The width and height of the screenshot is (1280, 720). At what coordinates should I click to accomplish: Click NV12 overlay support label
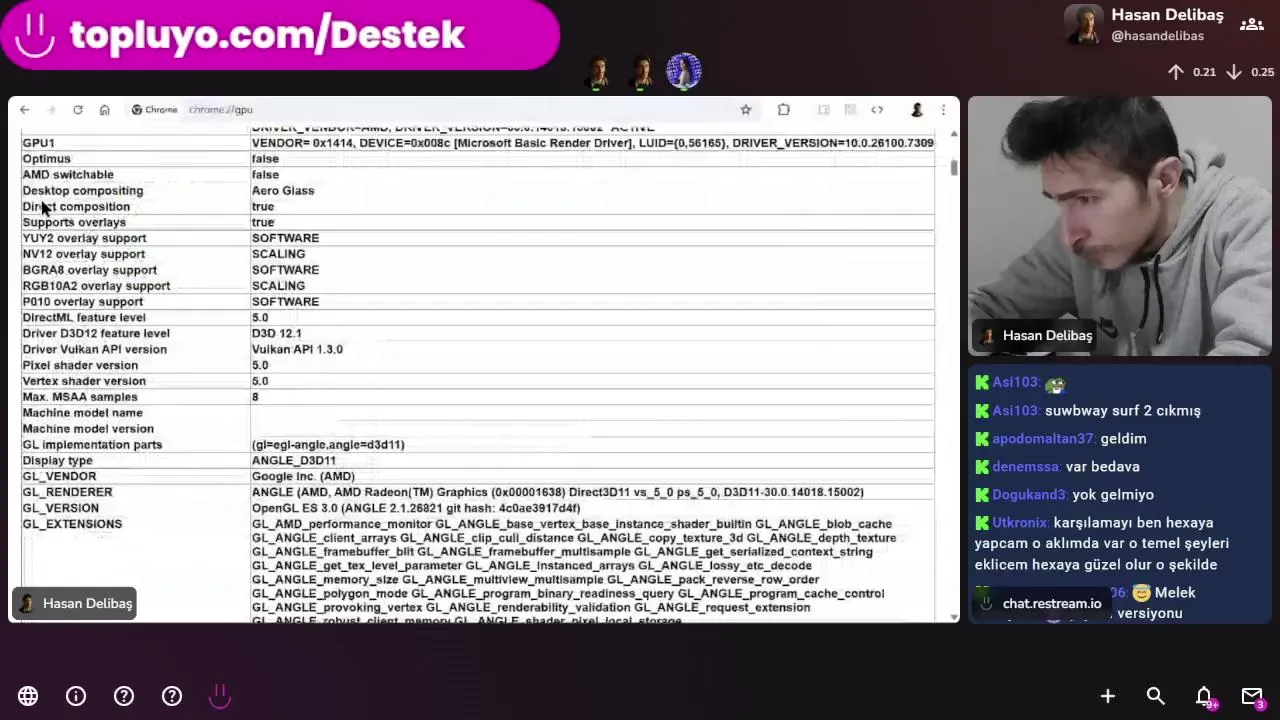point(84,254)
